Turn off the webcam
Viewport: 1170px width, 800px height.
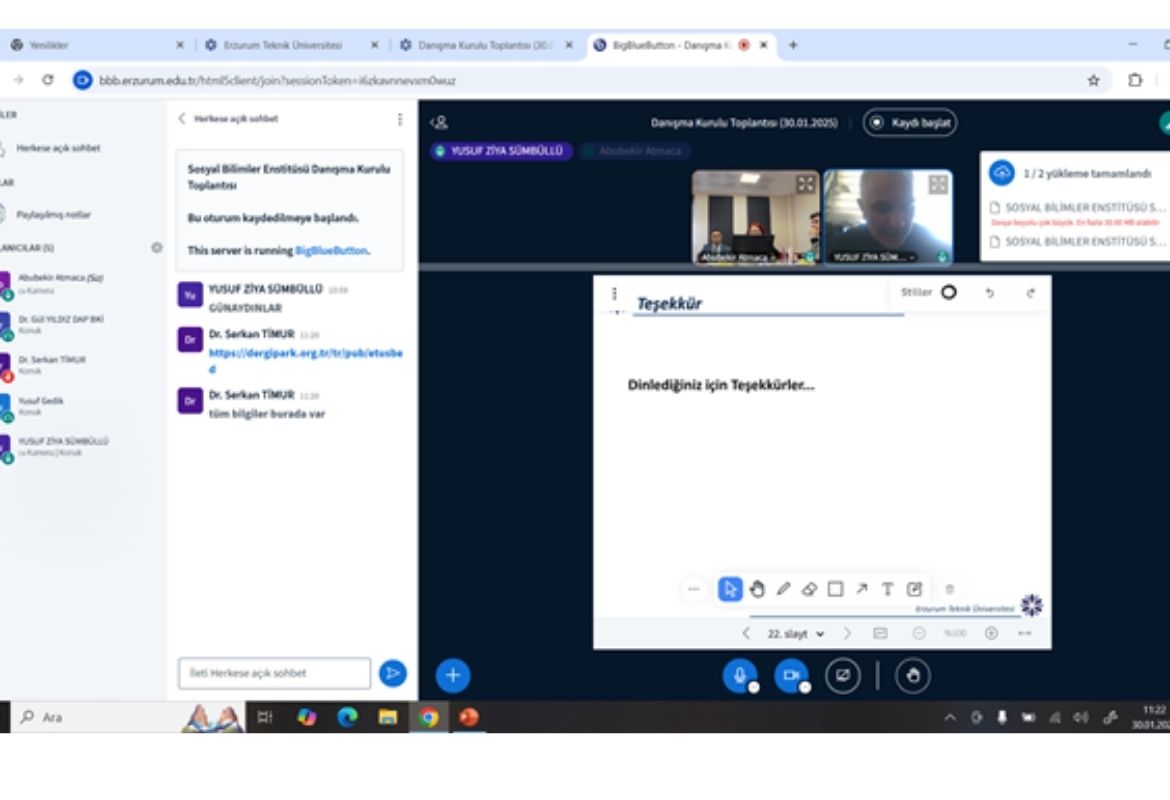[x=790, y=676]
